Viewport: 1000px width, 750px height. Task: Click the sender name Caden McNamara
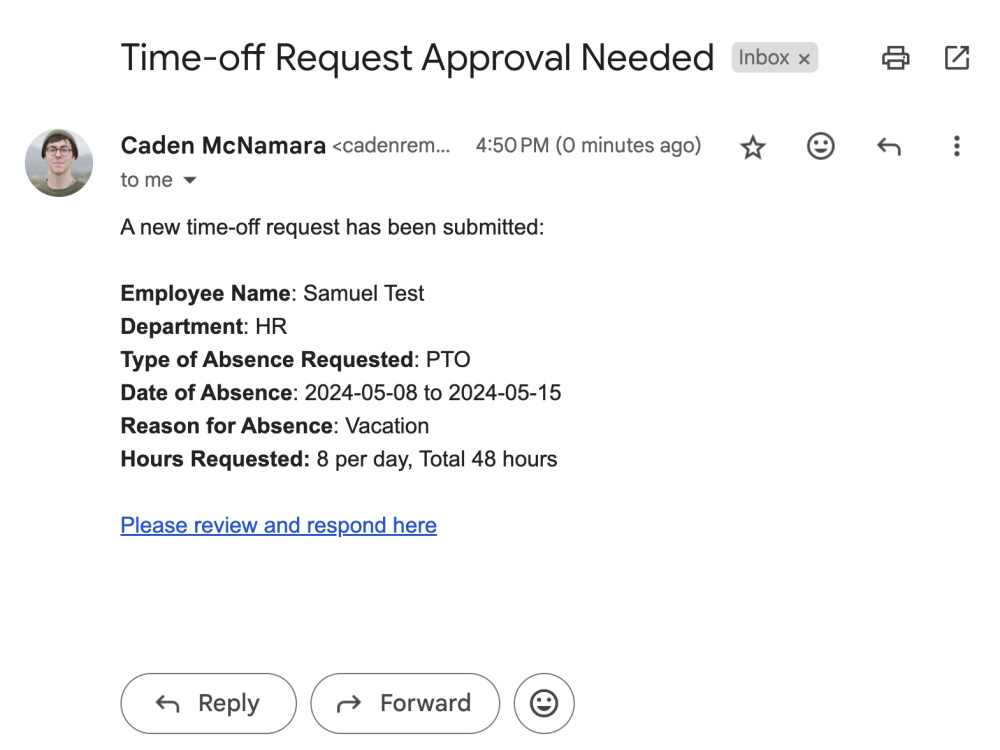click(222, 145)
